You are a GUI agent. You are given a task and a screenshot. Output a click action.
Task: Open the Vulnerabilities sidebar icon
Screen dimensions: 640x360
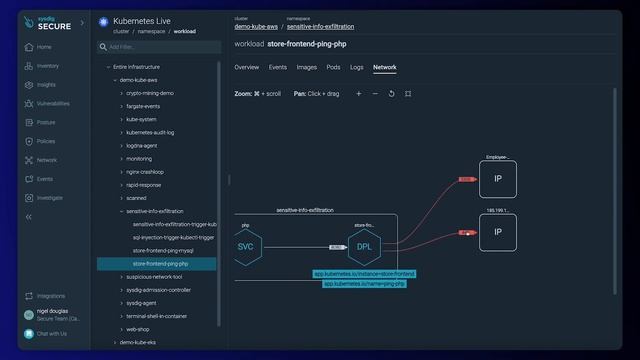(x=29, y=104)
